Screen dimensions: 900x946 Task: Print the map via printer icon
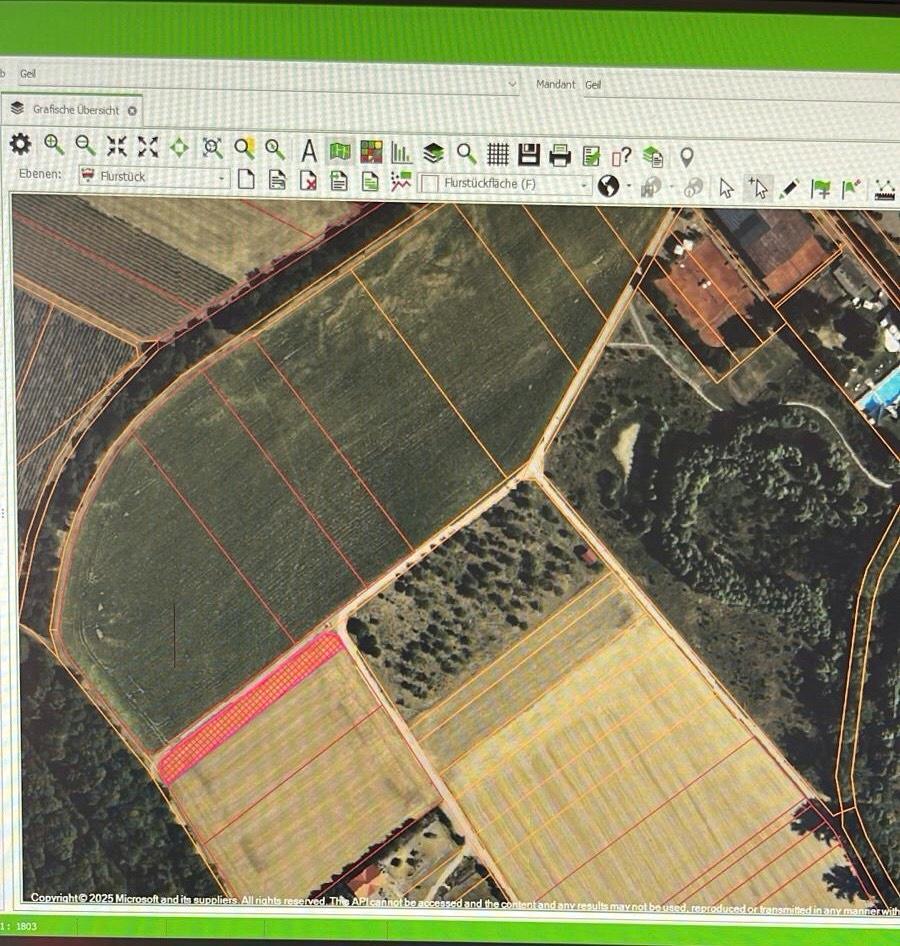point(560,155)
